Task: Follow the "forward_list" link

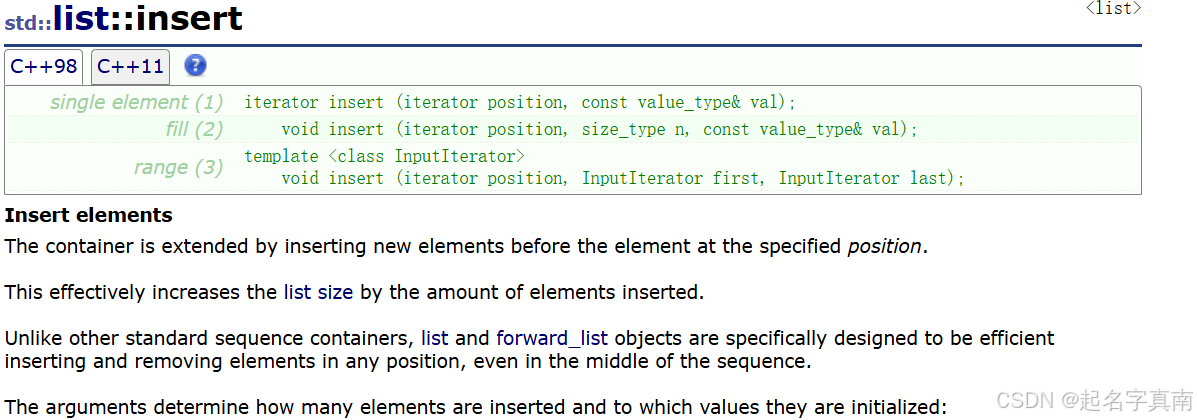Action: coord(553,338)
